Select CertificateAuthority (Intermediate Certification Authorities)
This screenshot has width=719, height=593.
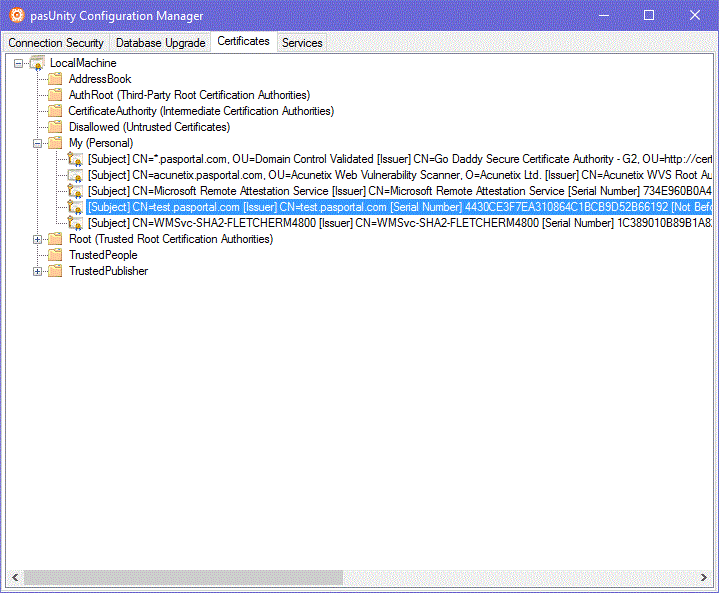[201, 111]
